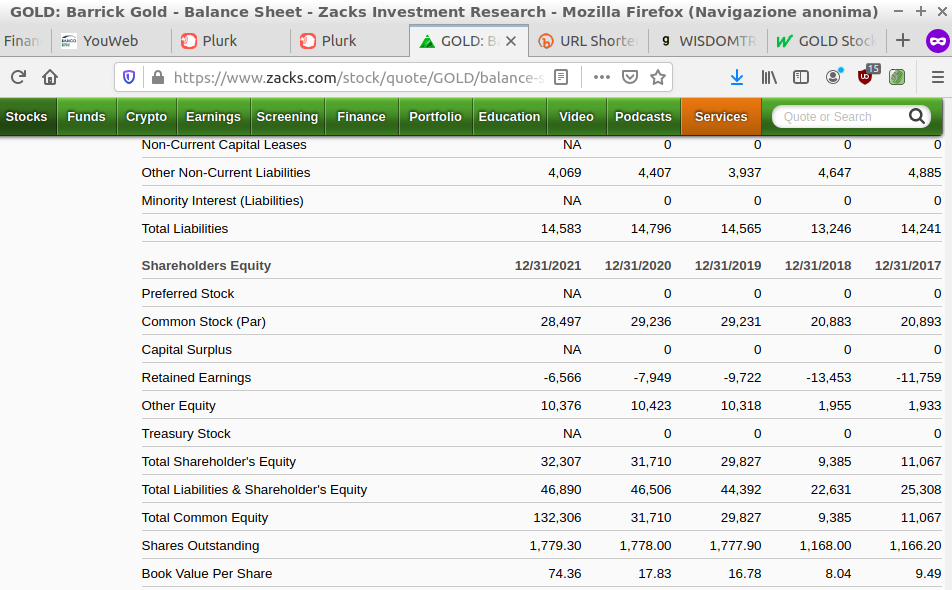
Task: Click Shares Outstanding value 1,779.30
Action: pos(555,546)
